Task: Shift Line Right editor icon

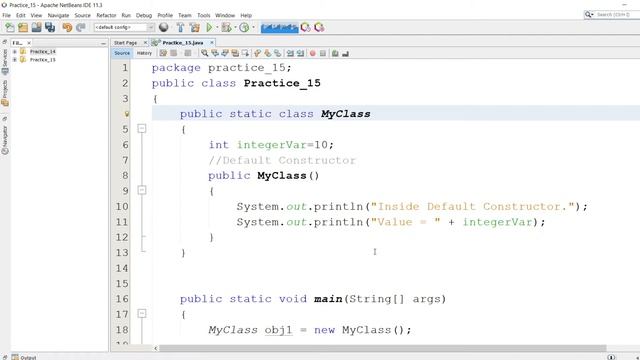Action: click(300, 53)
